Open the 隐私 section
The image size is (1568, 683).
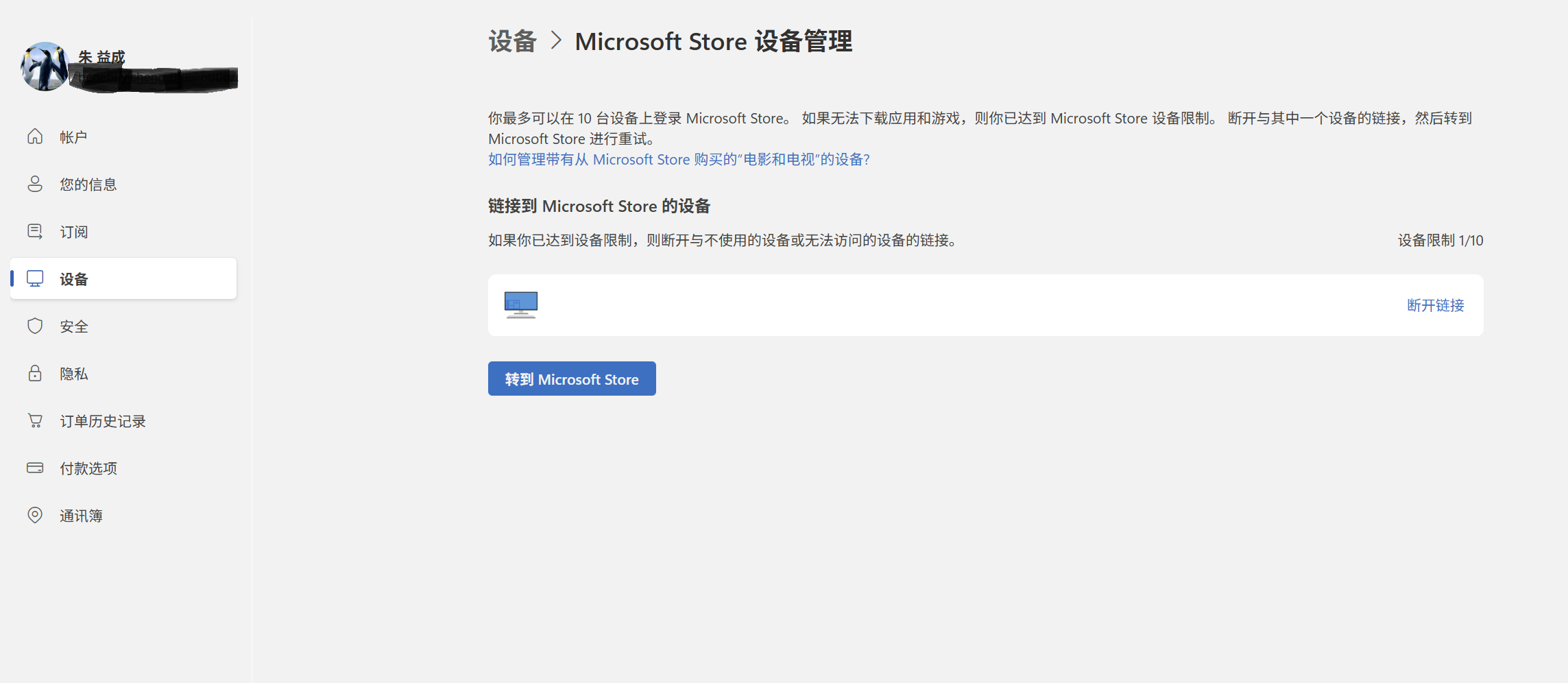(123, 374)
